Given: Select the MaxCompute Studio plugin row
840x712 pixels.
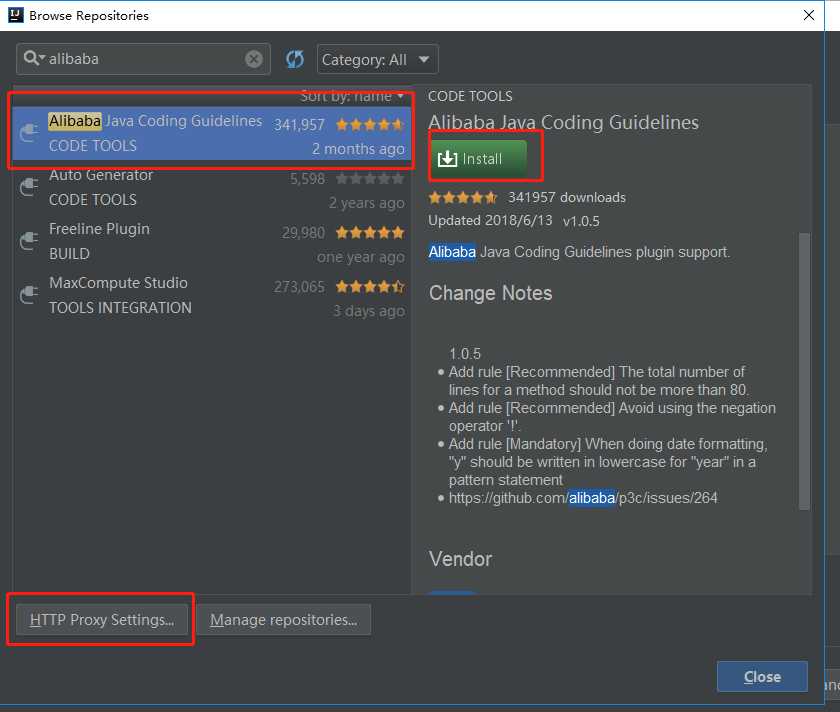Looking at the screenshot, I should coord(212,295).
